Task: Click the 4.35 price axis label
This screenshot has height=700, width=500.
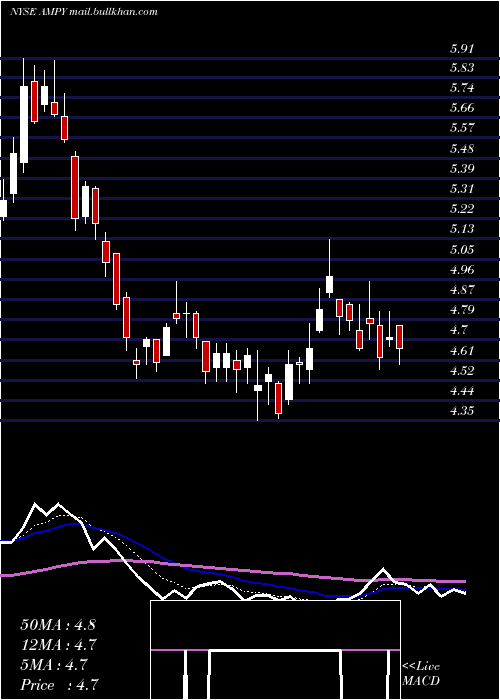Action: tap(462, 411)
